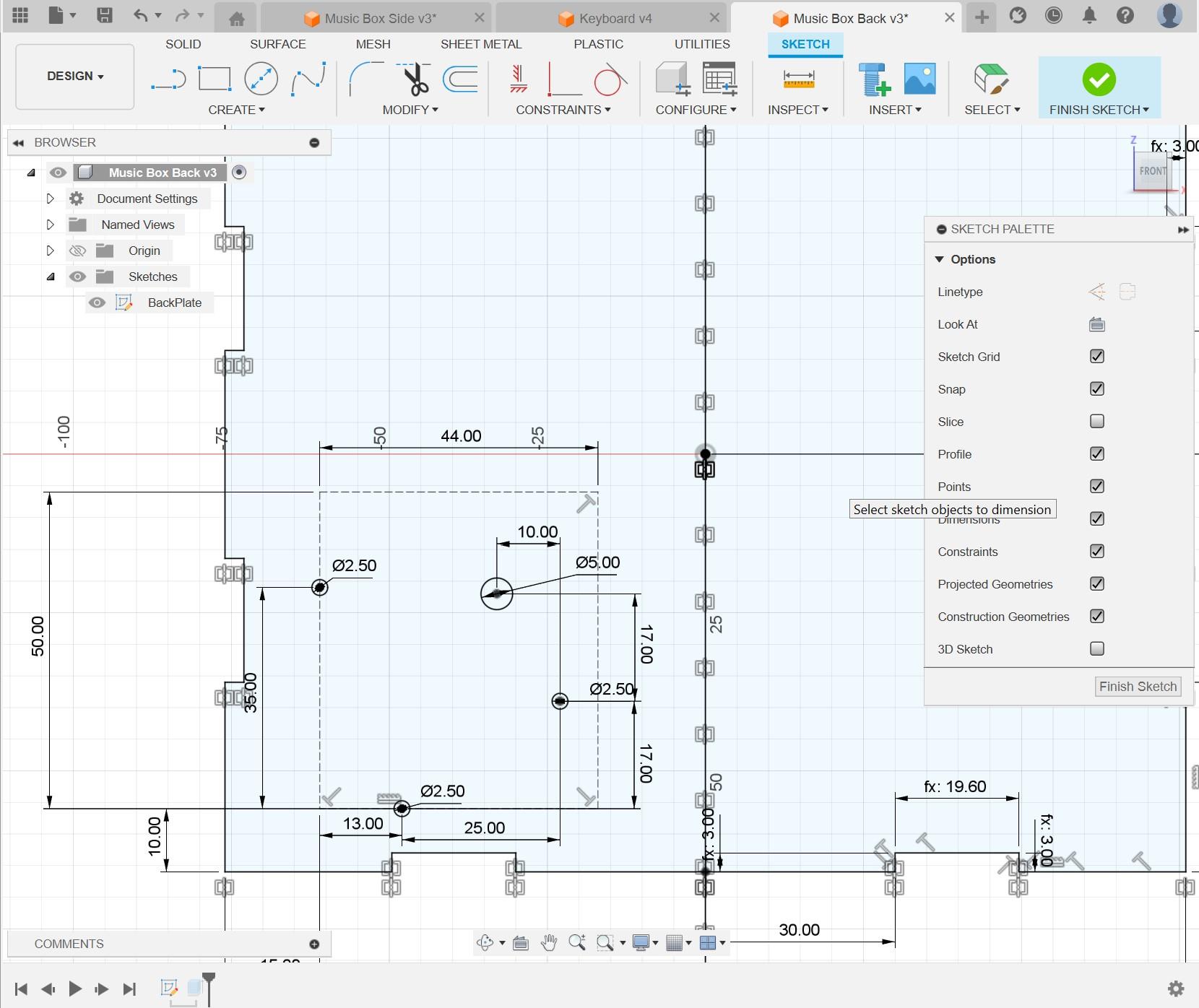The height and width of the screenshot is (1008, 1199).
Task: Expand the Document Settings tree node
Action: (x=50, y=199)
